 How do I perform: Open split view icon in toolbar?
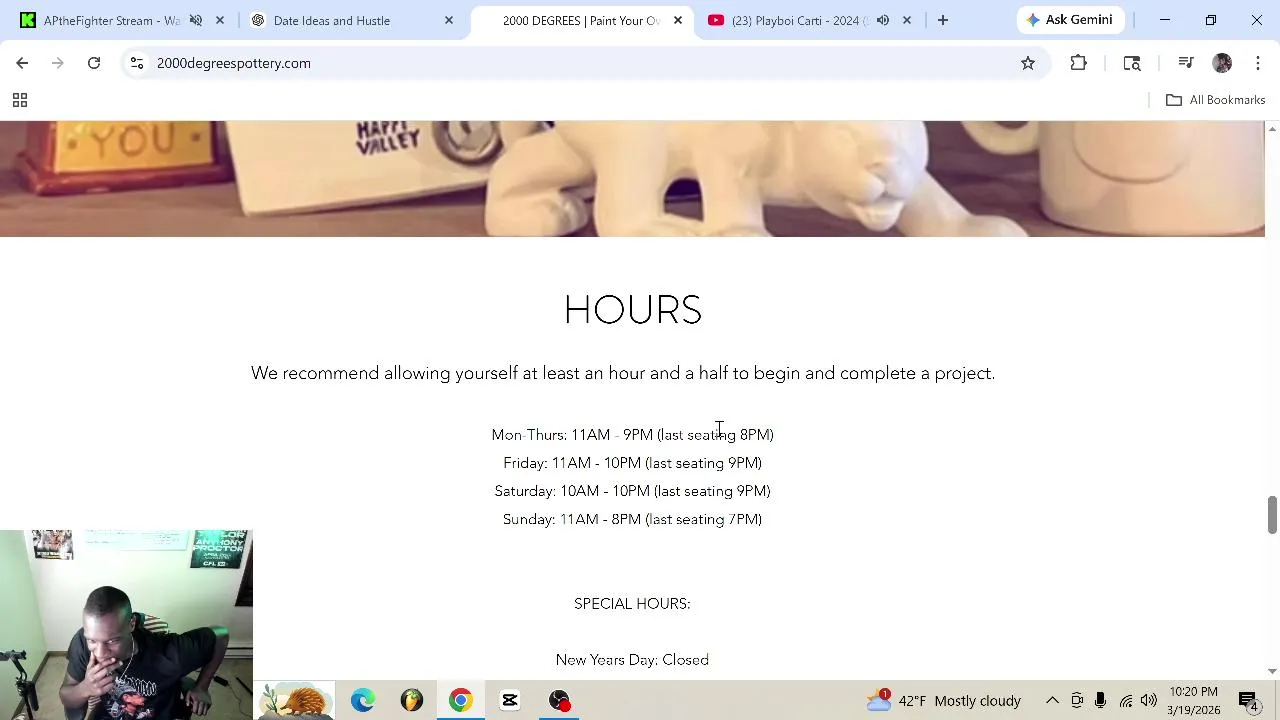[x=1132, y=63]
